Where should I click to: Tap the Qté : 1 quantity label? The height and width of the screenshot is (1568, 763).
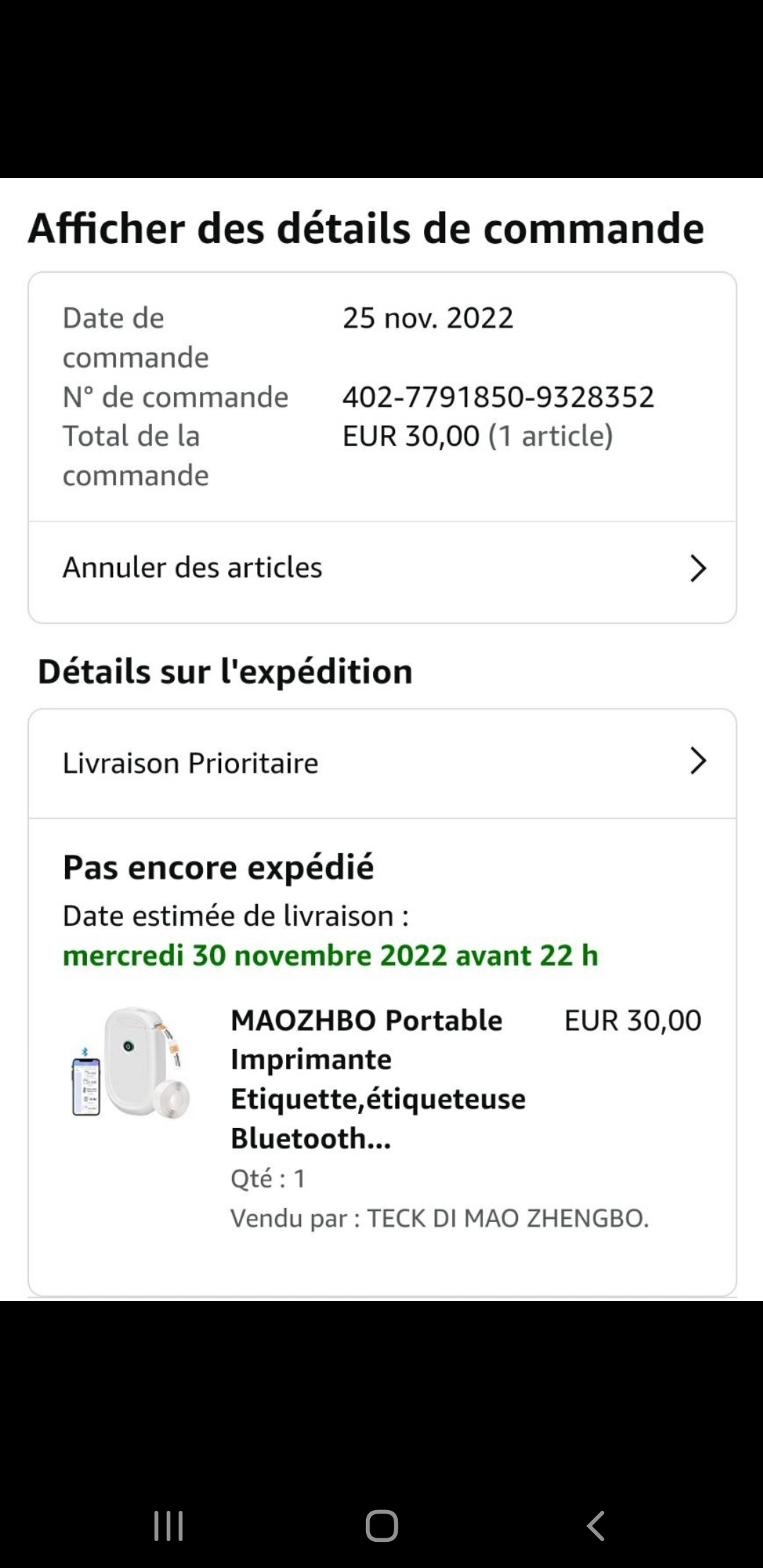(x=268, y=1178)
